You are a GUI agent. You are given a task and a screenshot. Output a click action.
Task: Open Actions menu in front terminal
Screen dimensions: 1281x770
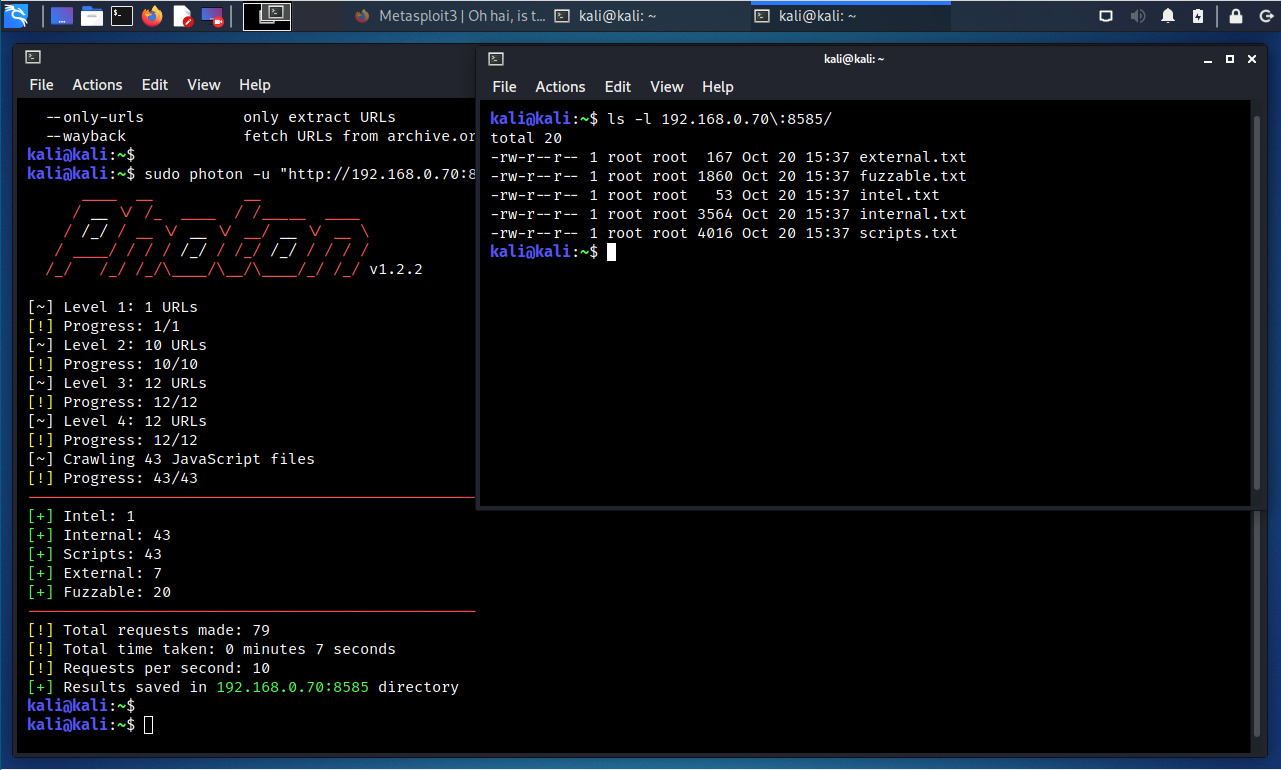(560, 87)
